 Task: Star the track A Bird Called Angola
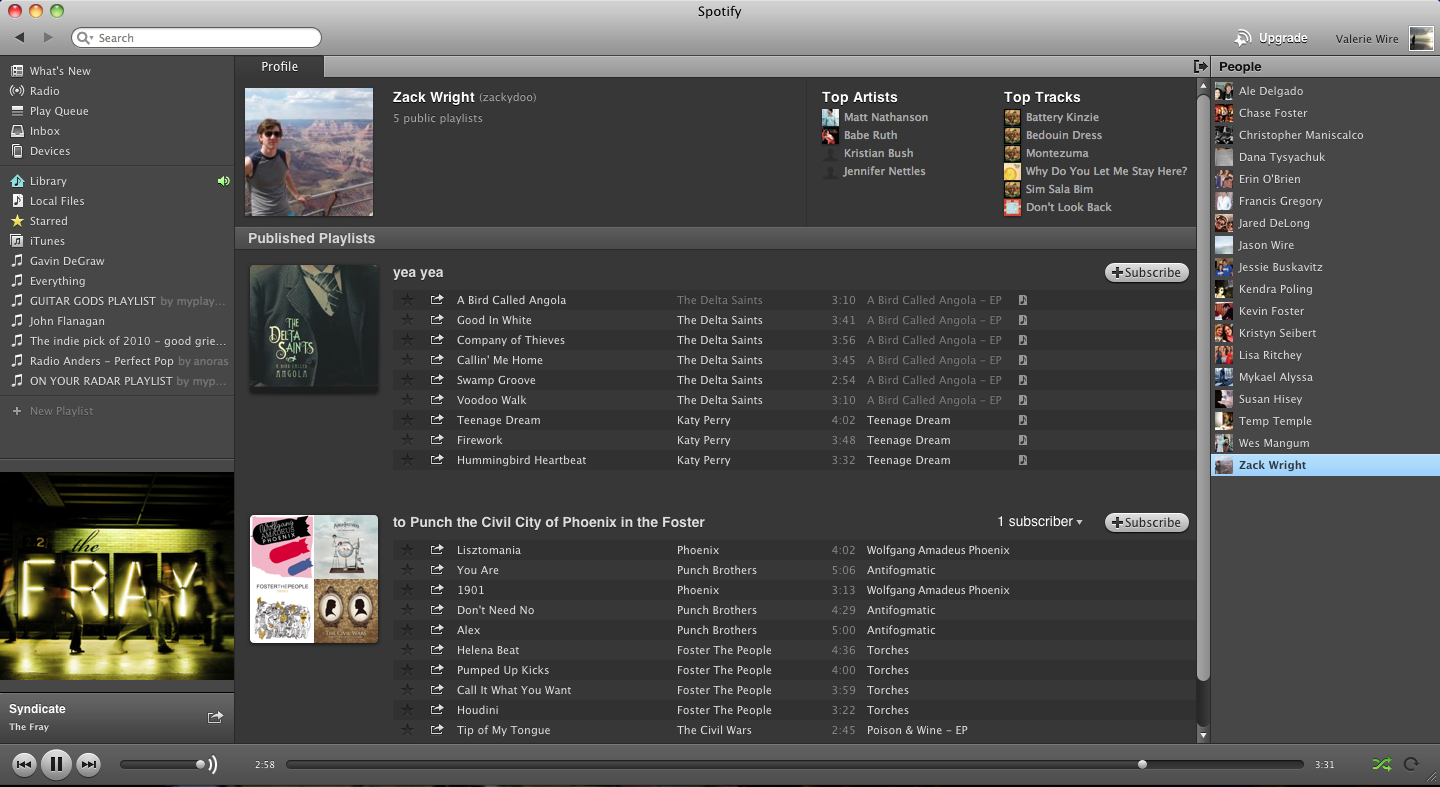pyautogui.click(x=407, y=300)
